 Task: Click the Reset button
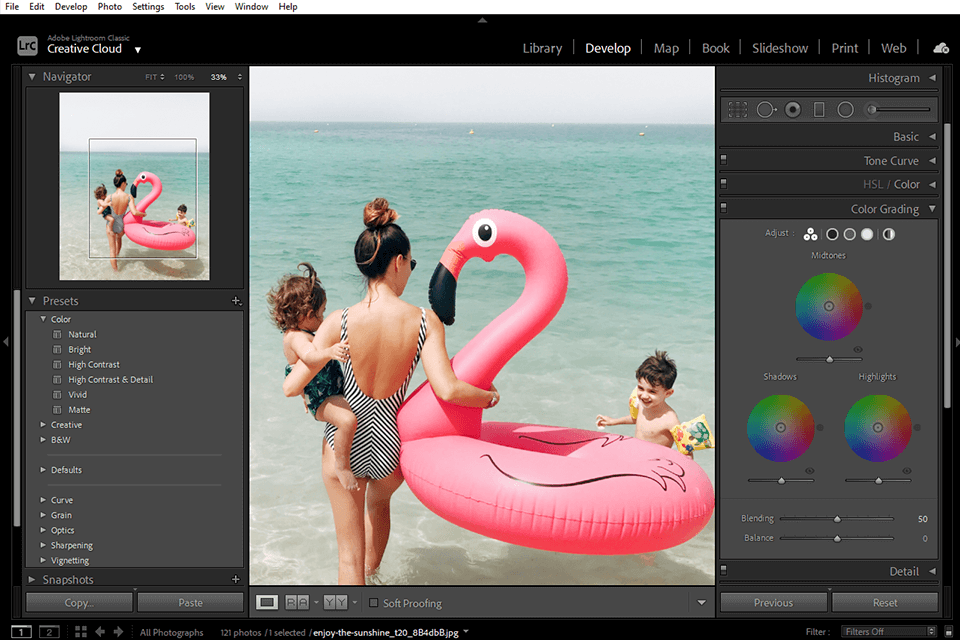(884, 603)
